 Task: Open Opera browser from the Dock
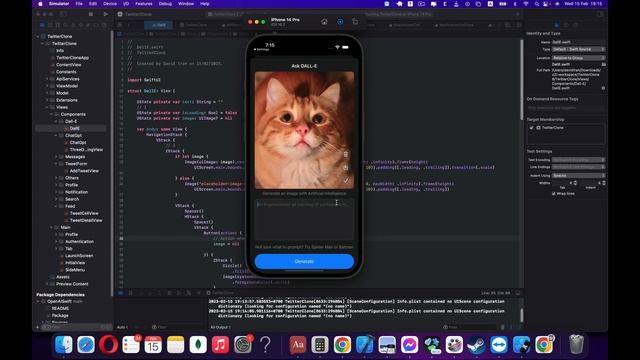pos(109,344)
